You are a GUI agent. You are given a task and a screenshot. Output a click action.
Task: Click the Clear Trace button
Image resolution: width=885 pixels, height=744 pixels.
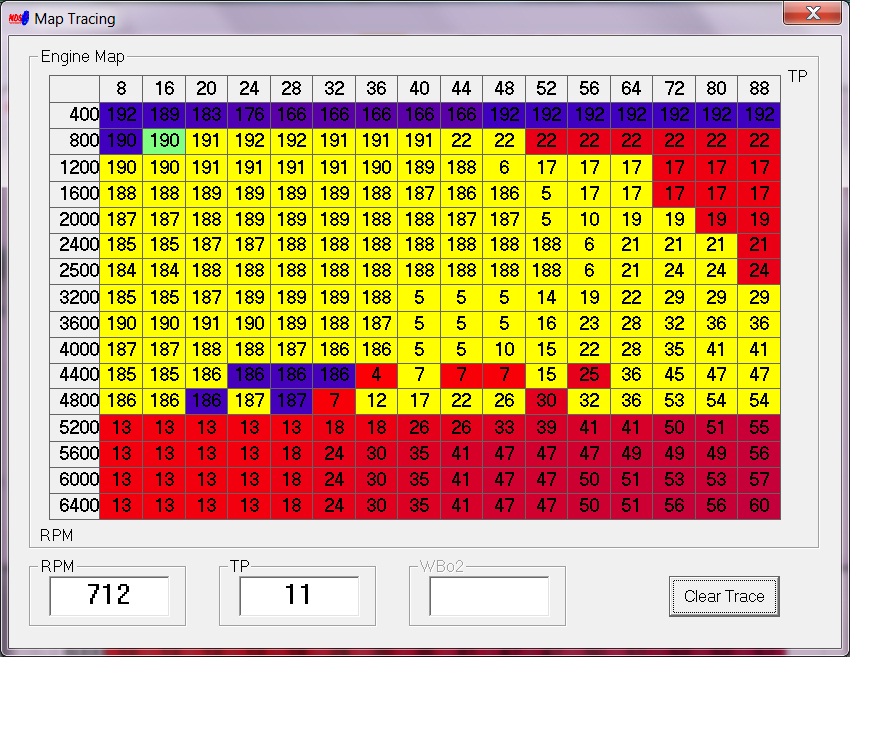723,596
